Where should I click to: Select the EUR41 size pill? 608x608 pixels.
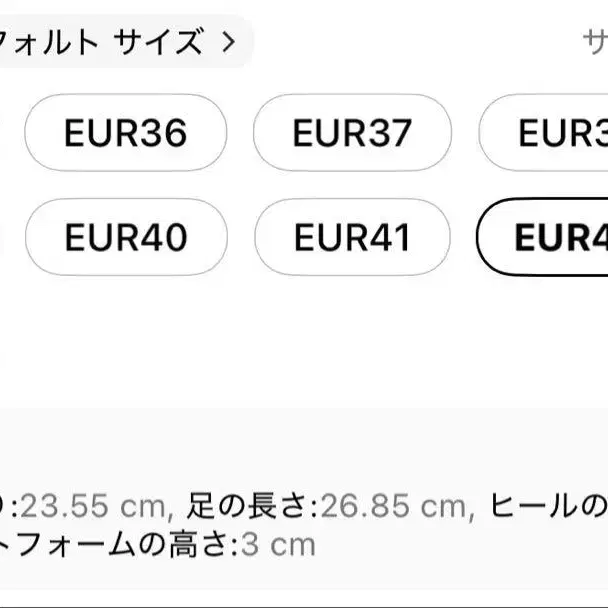click(352, 237)
